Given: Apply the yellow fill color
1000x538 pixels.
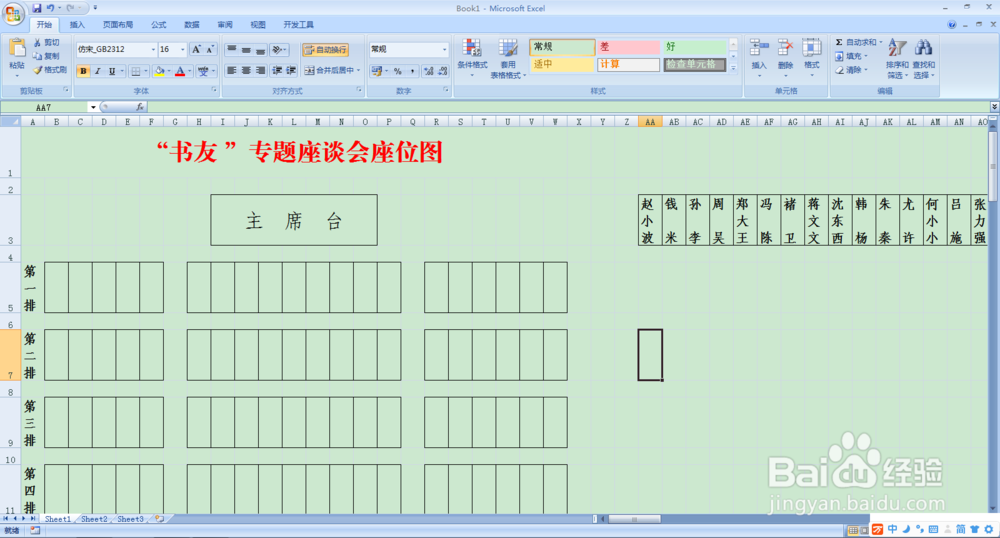Looking at the screenshot, I should pyautogui.click(x=159, y=71).
